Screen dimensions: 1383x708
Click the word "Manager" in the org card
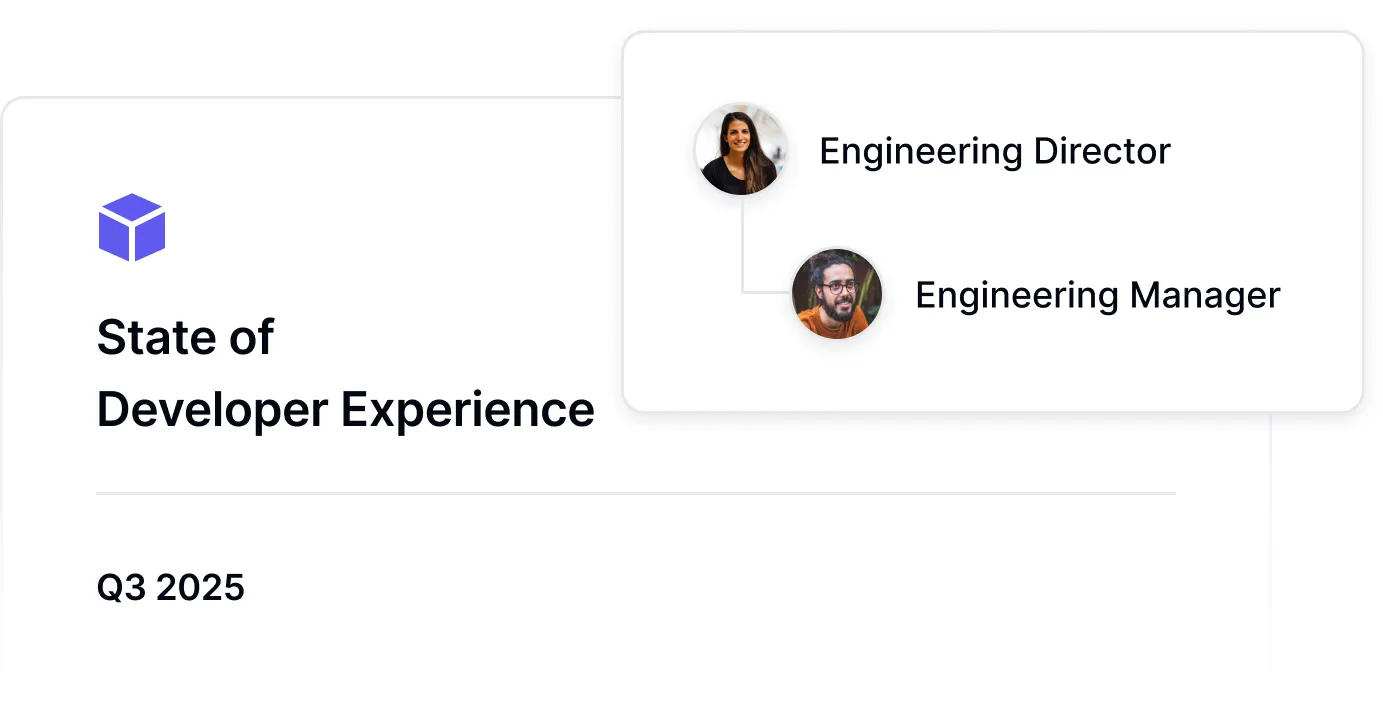click(1204, 295)
